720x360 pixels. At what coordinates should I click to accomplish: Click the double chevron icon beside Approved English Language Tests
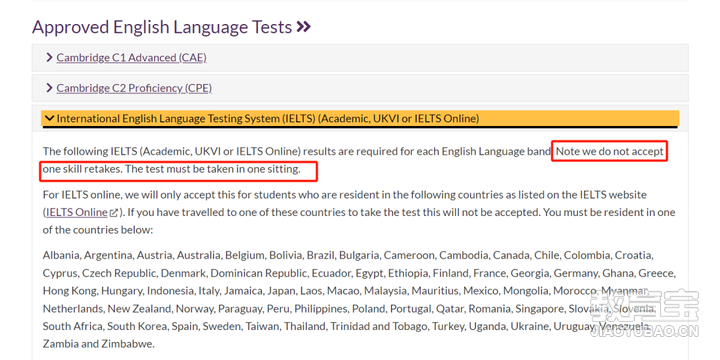tap(304, 27)
